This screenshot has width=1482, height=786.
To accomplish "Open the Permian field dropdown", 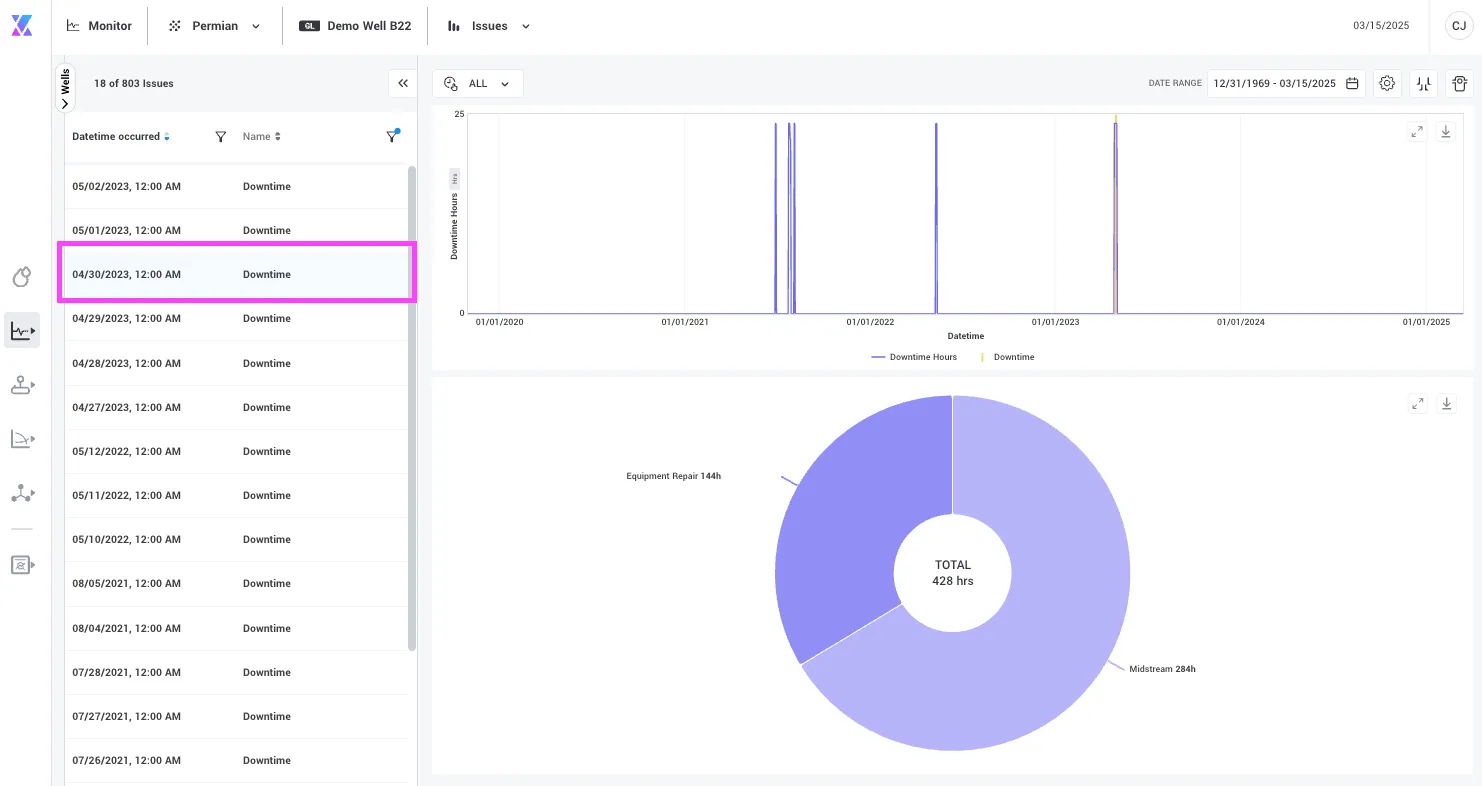I will (x=215, y=26).
